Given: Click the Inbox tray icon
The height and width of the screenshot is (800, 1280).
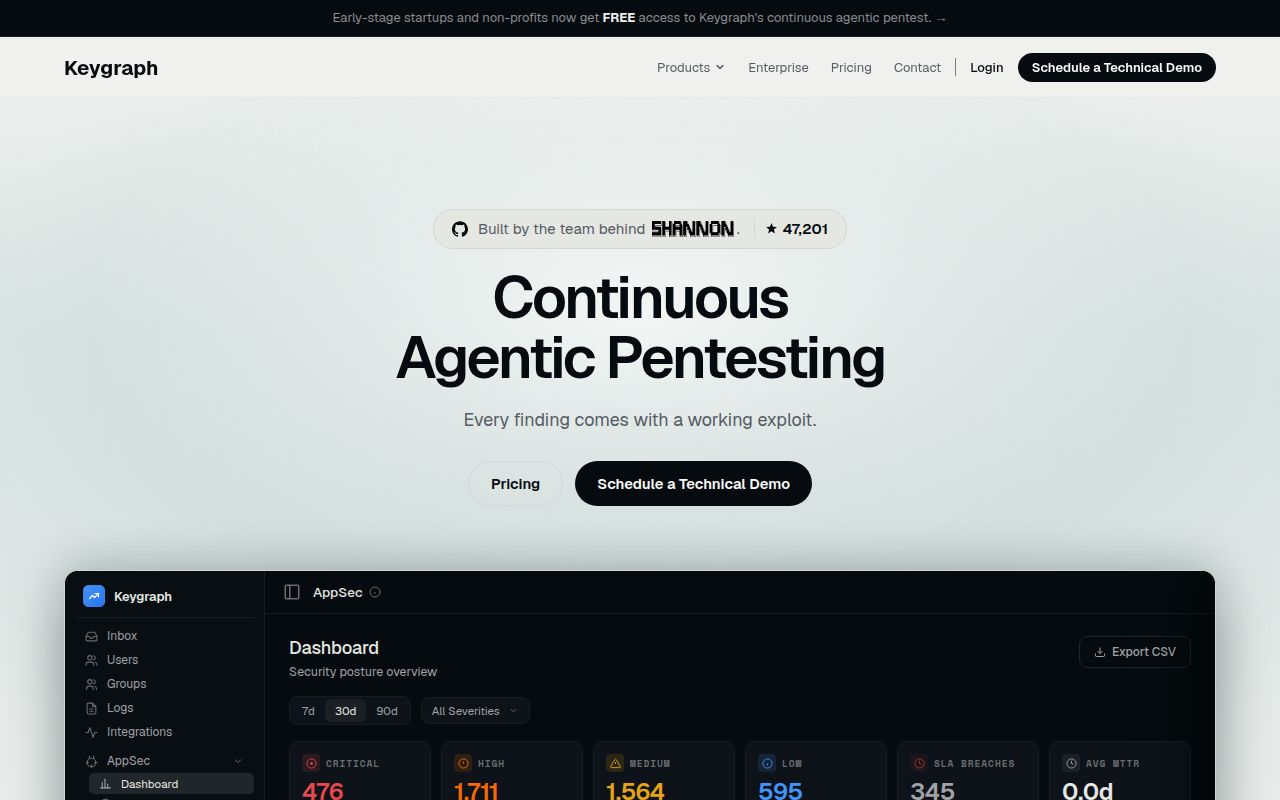Looking at the screenshot, I should point(92,636).
